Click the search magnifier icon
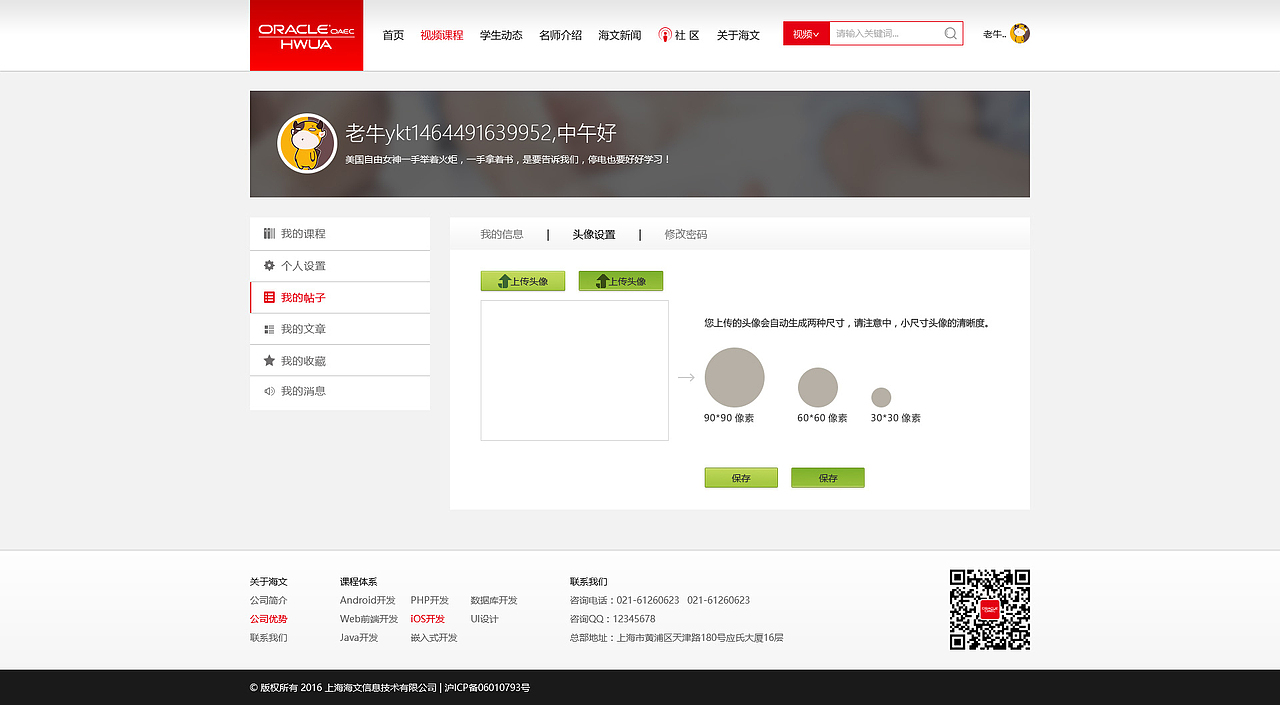 pyautogui.click(x=950, y=33)
